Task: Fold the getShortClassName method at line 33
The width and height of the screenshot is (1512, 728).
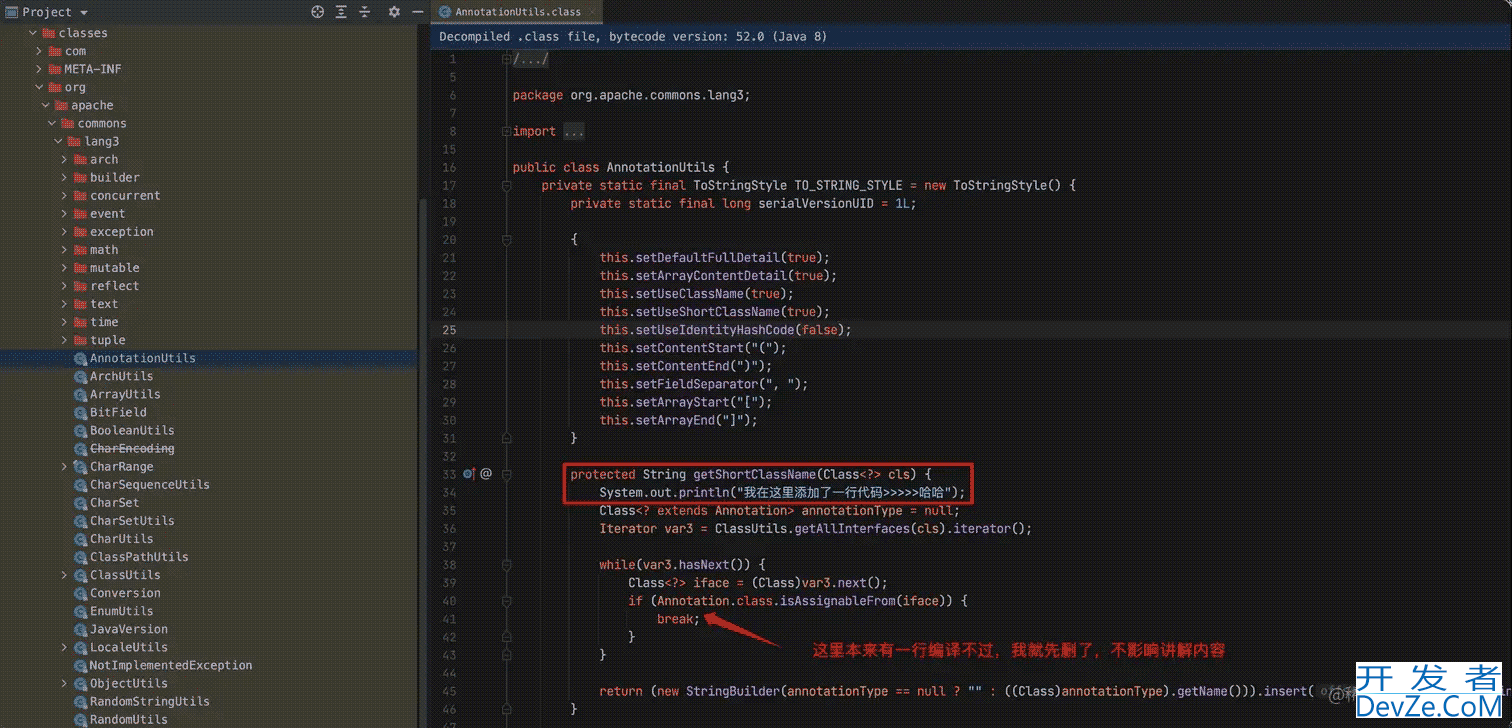Action: pyautogui.click(x=506, y=474)
